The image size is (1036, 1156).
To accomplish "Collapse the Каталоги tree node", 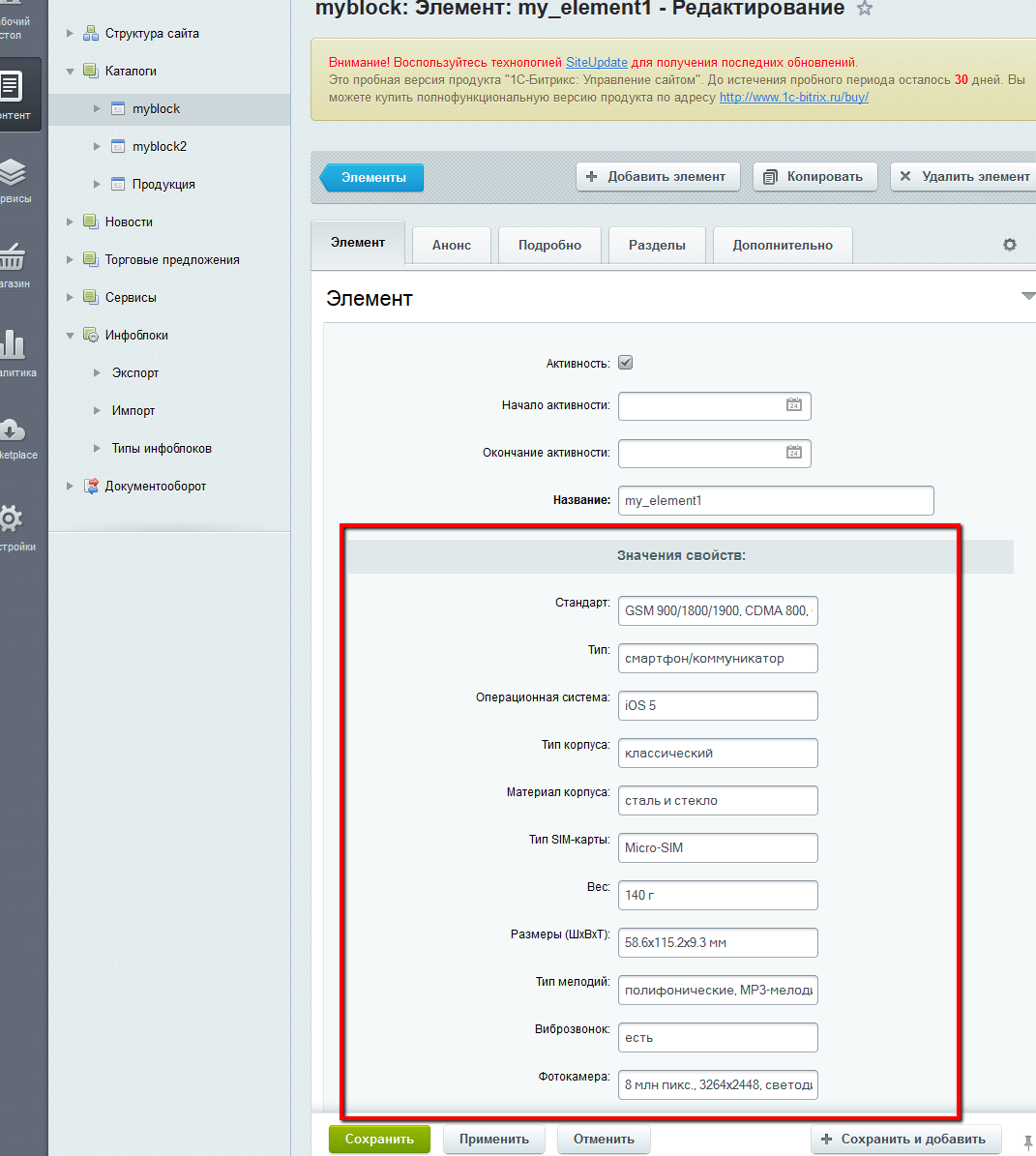I will click(x=70, y=72).
